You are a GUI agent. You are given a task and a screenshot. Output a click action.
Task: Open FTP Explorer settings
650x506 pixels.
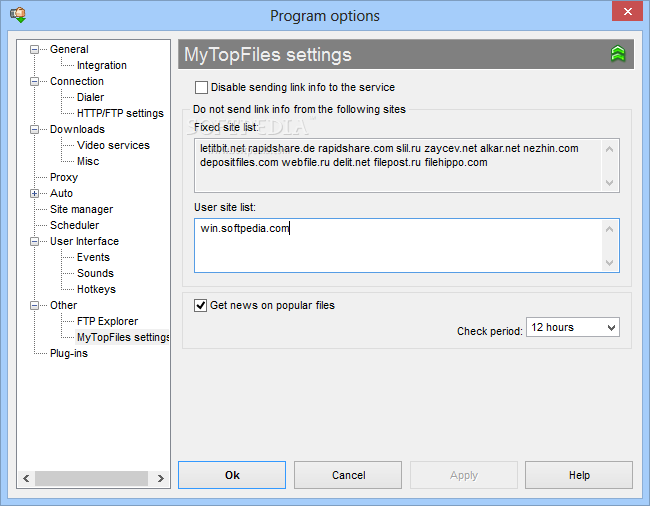(x=107, y=321)
